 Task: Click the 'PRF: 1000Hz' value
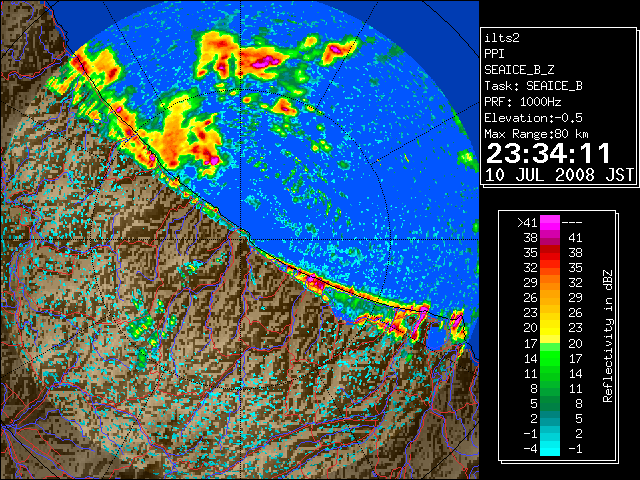coord(523,102)
